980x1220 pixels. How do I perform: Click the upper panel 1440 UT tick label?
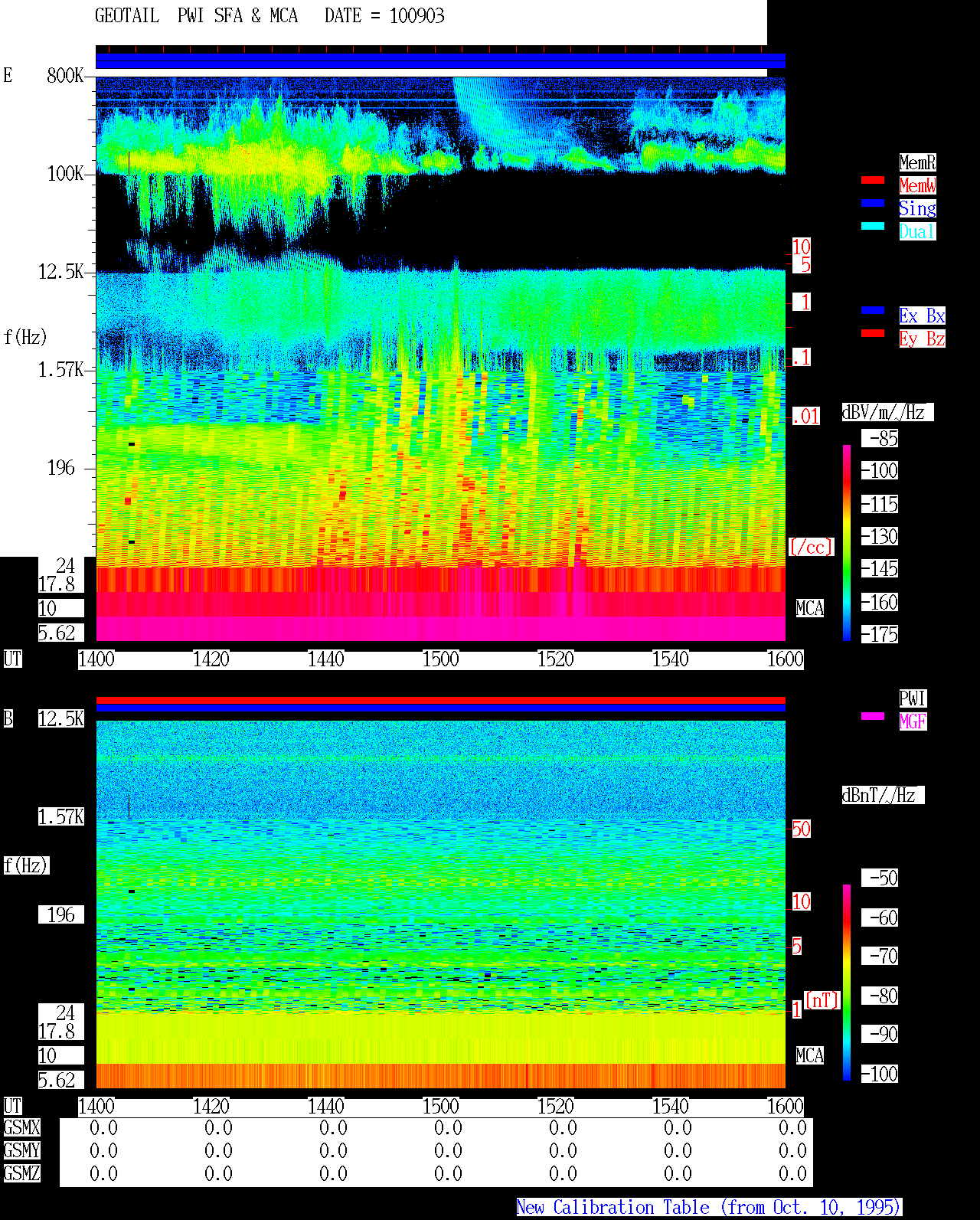[326, 659]
